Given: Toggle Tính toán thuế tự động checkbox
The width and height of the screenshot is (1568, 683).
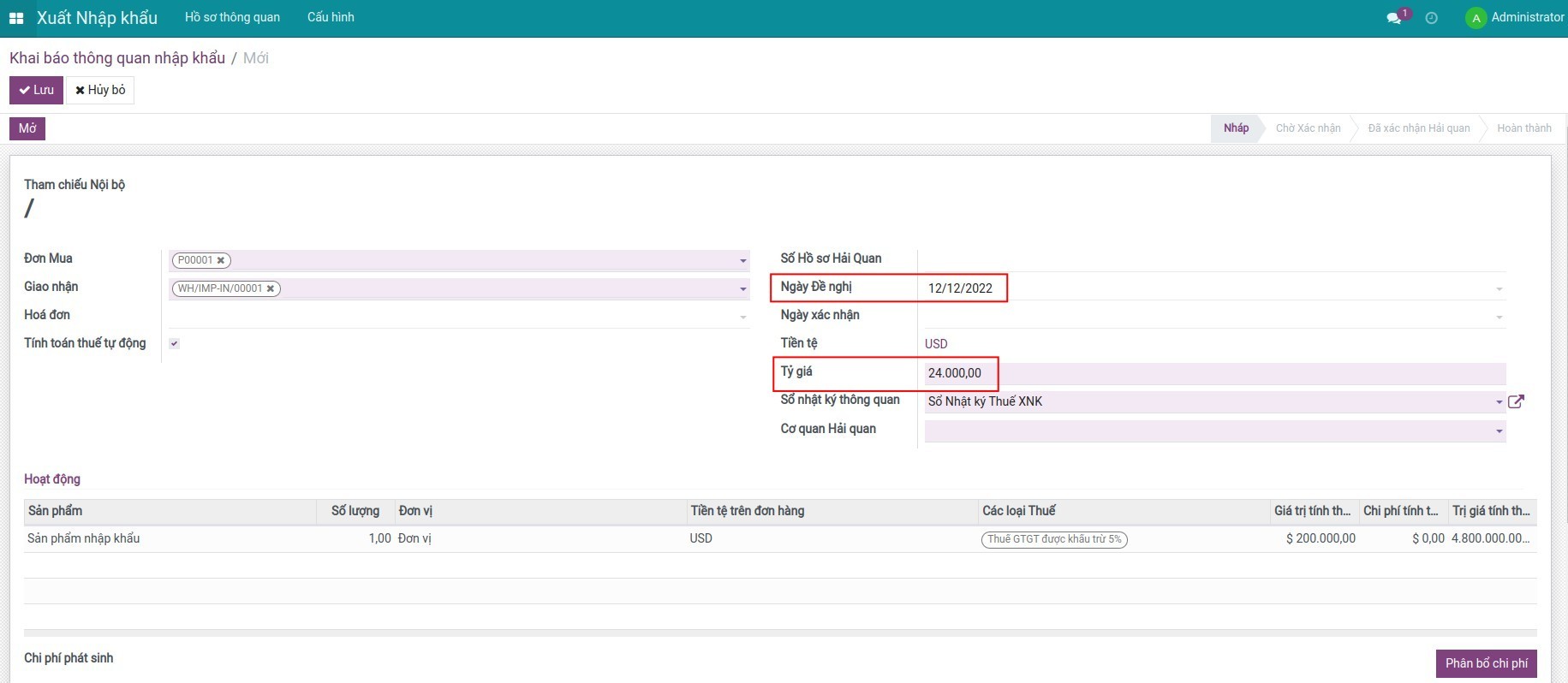Looking at the screenshot, I should (175, 343).
